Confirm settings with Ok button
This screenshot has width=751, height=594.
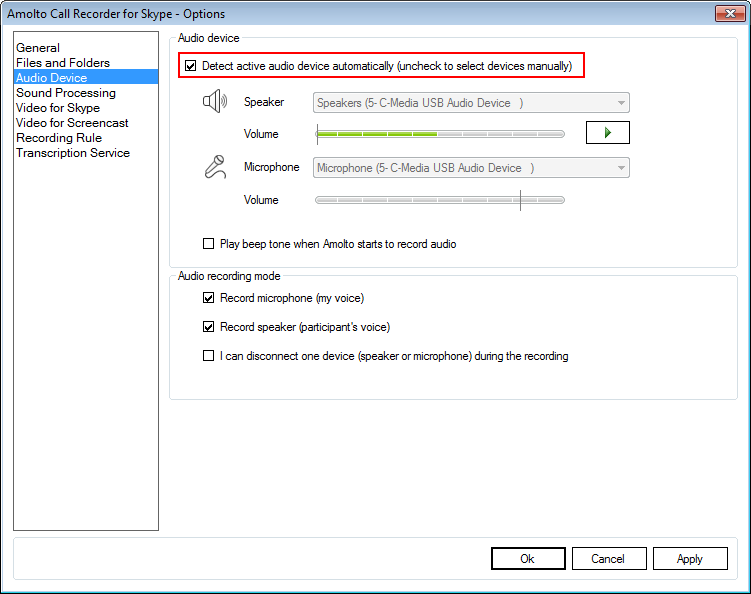tap(528, 559)
